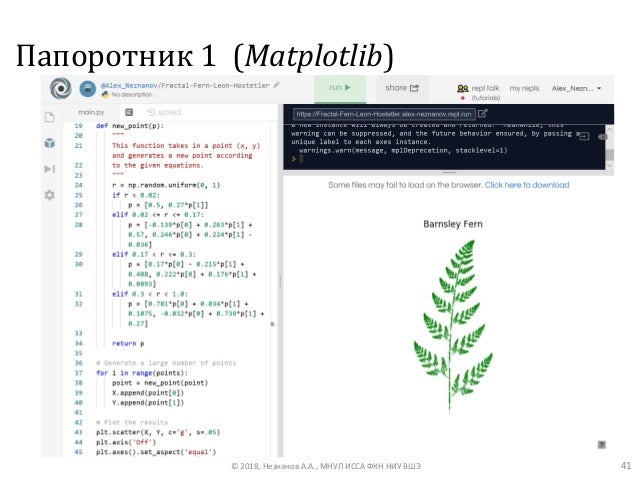Click the Barnsley Fern plot image
638x479 pixels.
(x=452, y=327)
